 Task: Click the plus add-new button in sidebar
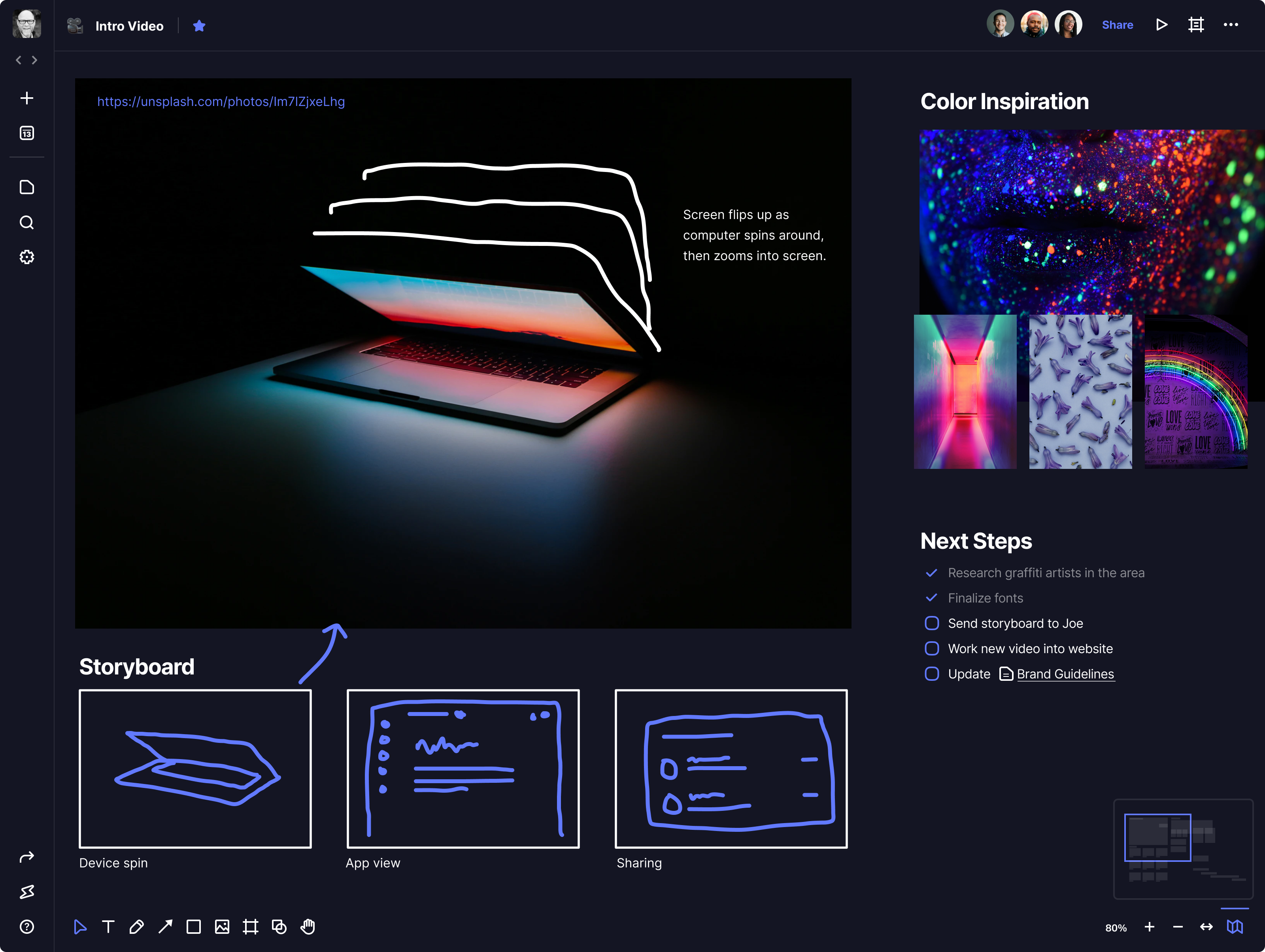point(27,98)
